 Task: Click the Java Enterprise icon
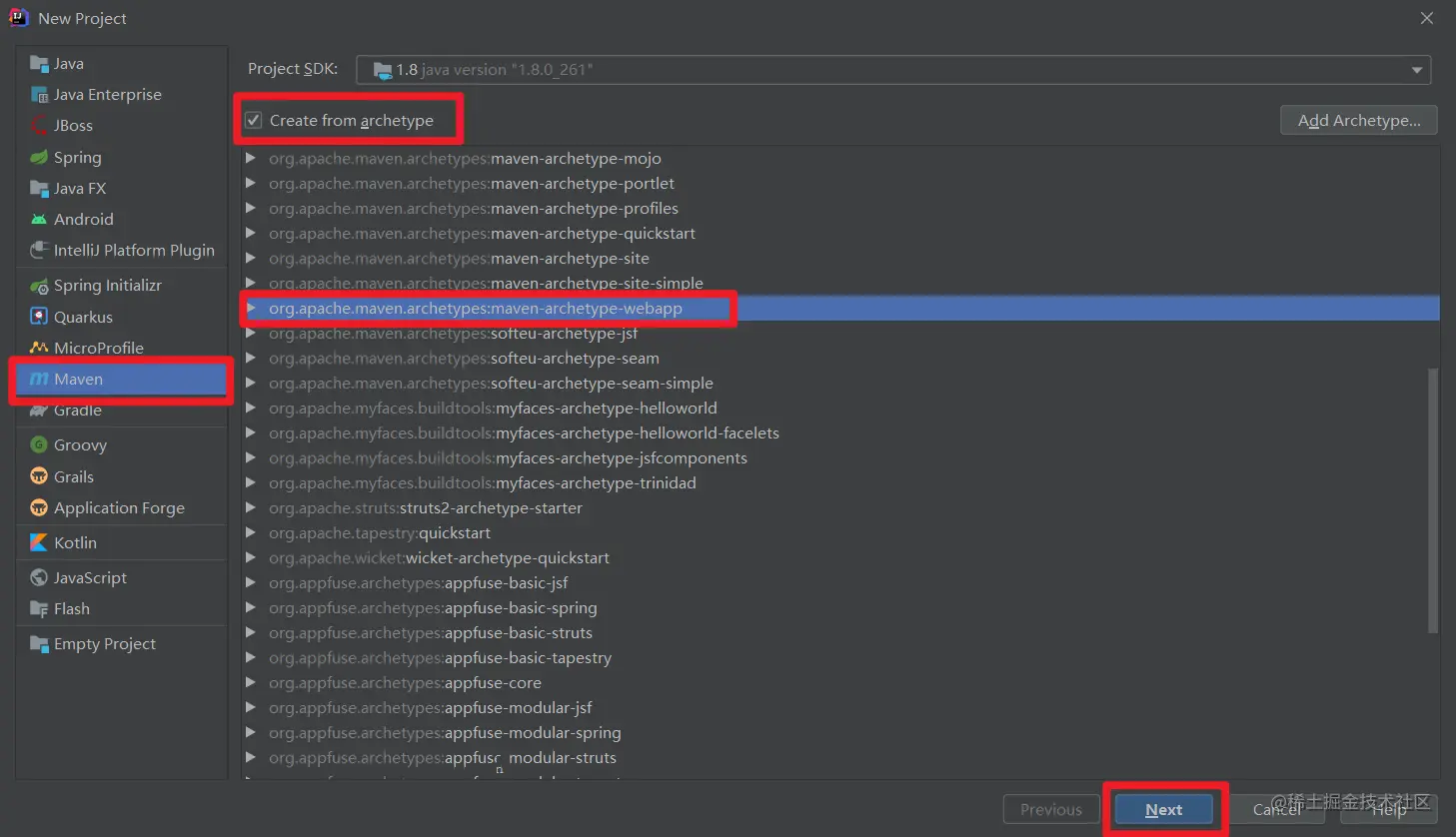pos(39,95)
